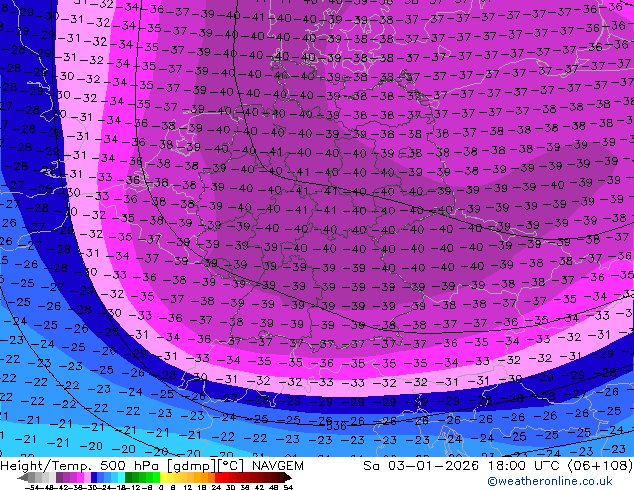Open the weatheronline.co.uk copyright link
The width and height of the screenshot is (634, 490).
pos(549,481)
